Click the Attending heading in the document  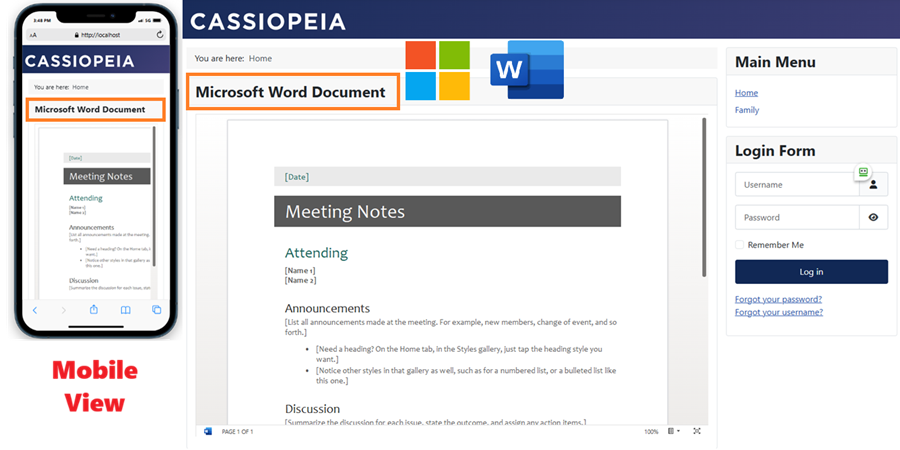[316, 253]
